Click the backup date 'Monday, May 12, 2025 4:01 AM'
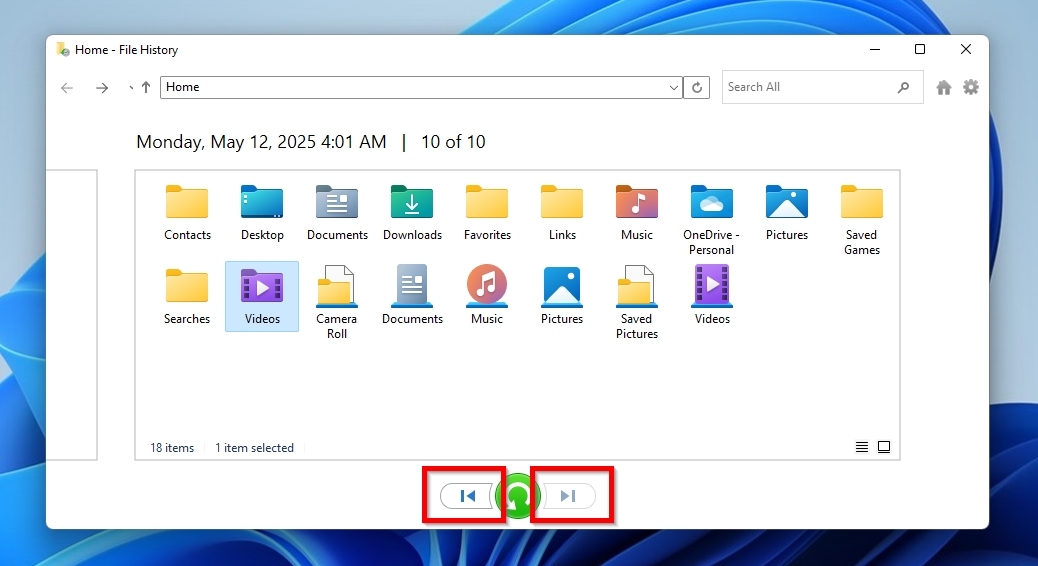 (261, 142)
